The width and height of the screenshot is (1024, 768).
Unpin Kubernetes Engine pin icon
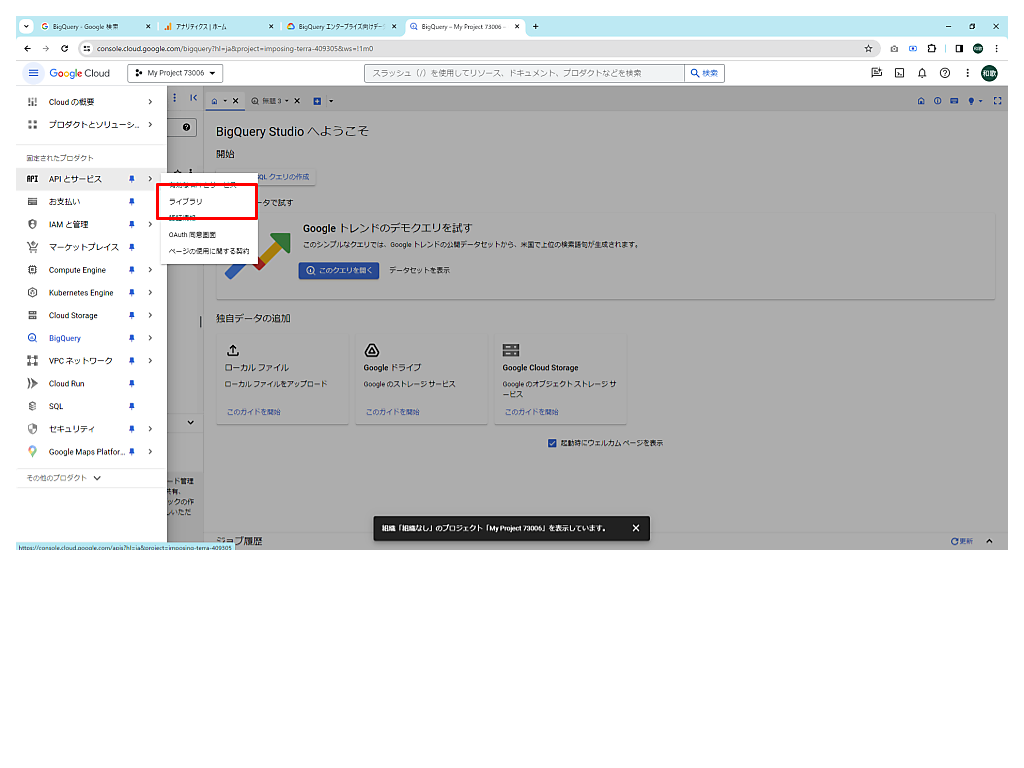(131, 293)
